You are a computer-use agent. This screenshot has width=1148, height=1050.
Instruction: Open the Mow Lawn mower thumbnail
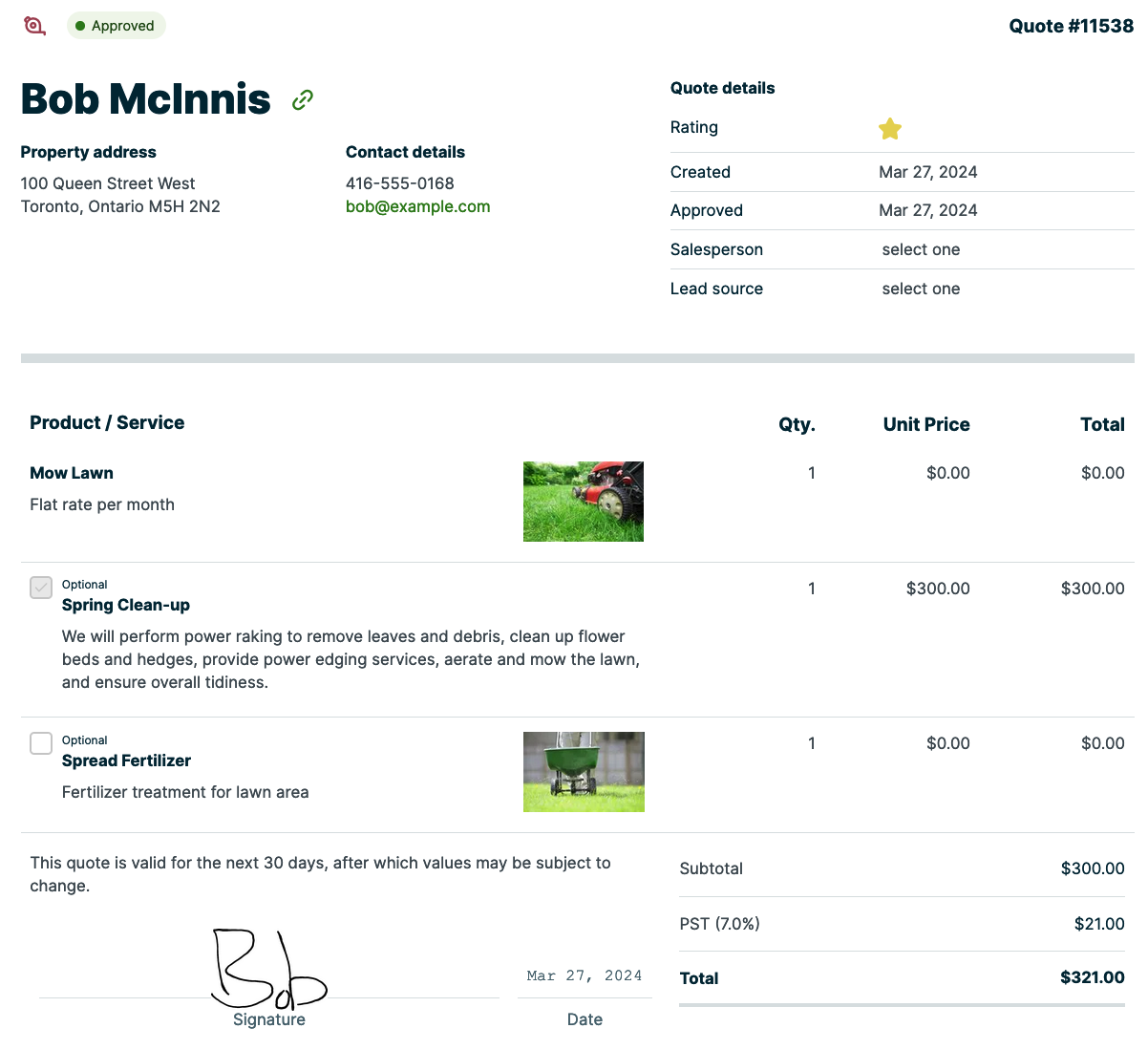coord(584,502)
